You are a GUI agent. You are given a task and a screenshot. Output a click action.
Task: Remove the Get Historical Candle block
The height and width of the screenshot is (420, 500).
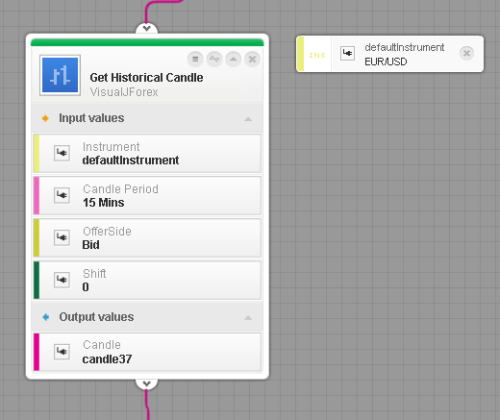pos(252,59)
